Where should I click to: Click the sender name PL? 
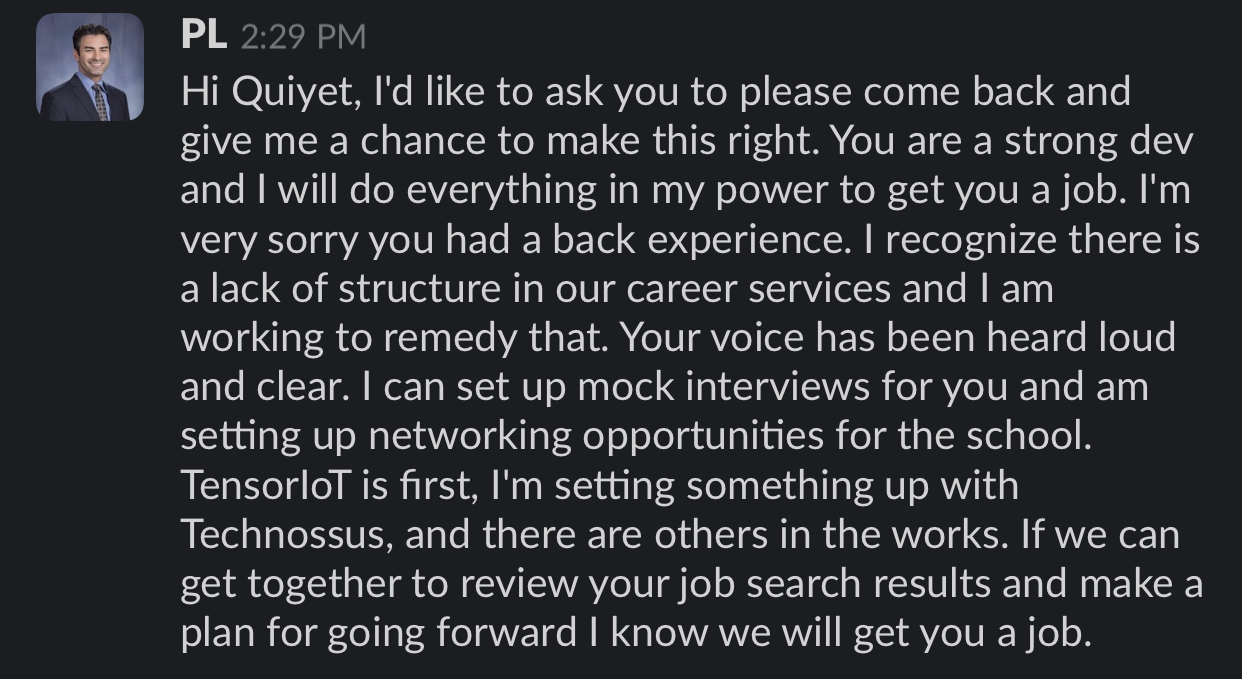[x=204, y=36]
